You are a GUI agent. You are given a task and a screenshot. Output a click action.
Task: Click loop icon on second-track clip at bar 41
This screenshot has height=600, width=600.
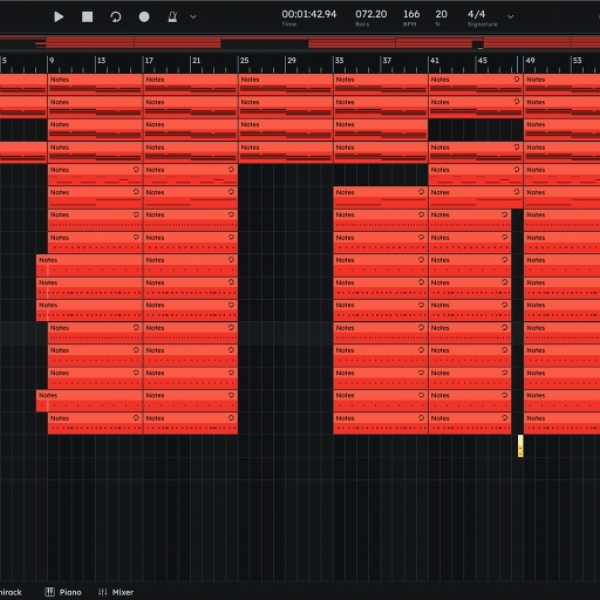coord(517,102)
